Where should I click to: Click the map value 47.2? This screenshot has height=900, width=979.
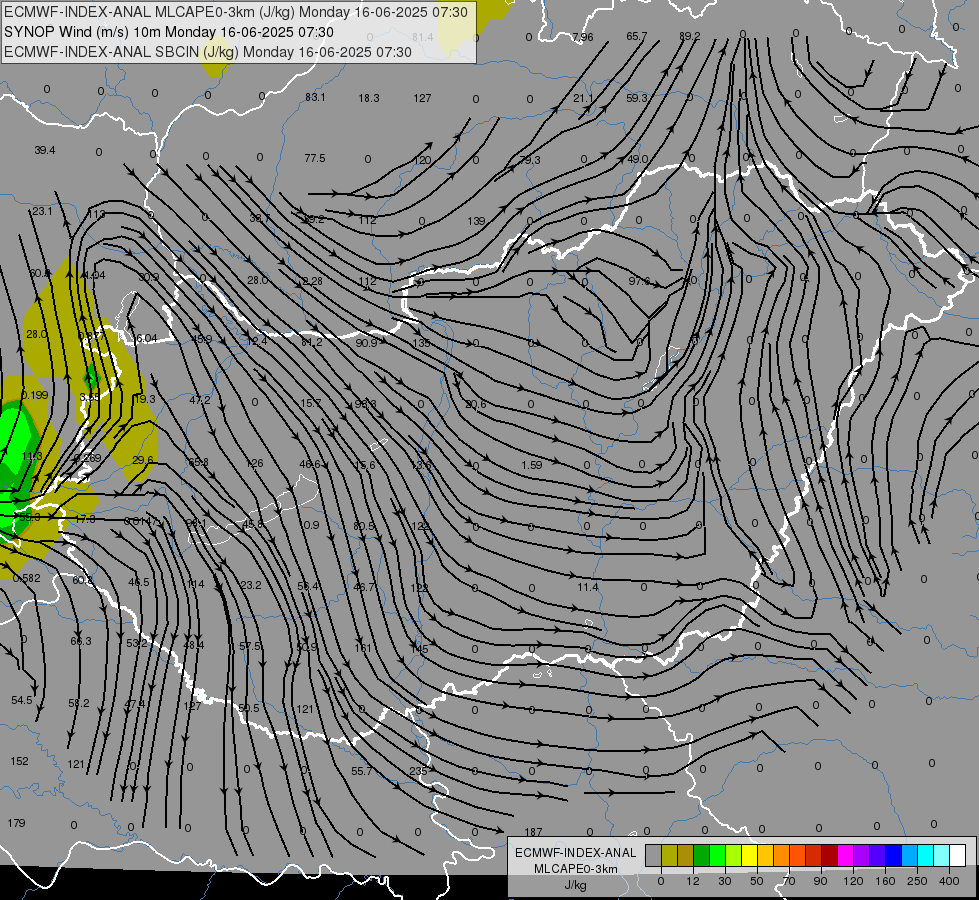(200, 400)
